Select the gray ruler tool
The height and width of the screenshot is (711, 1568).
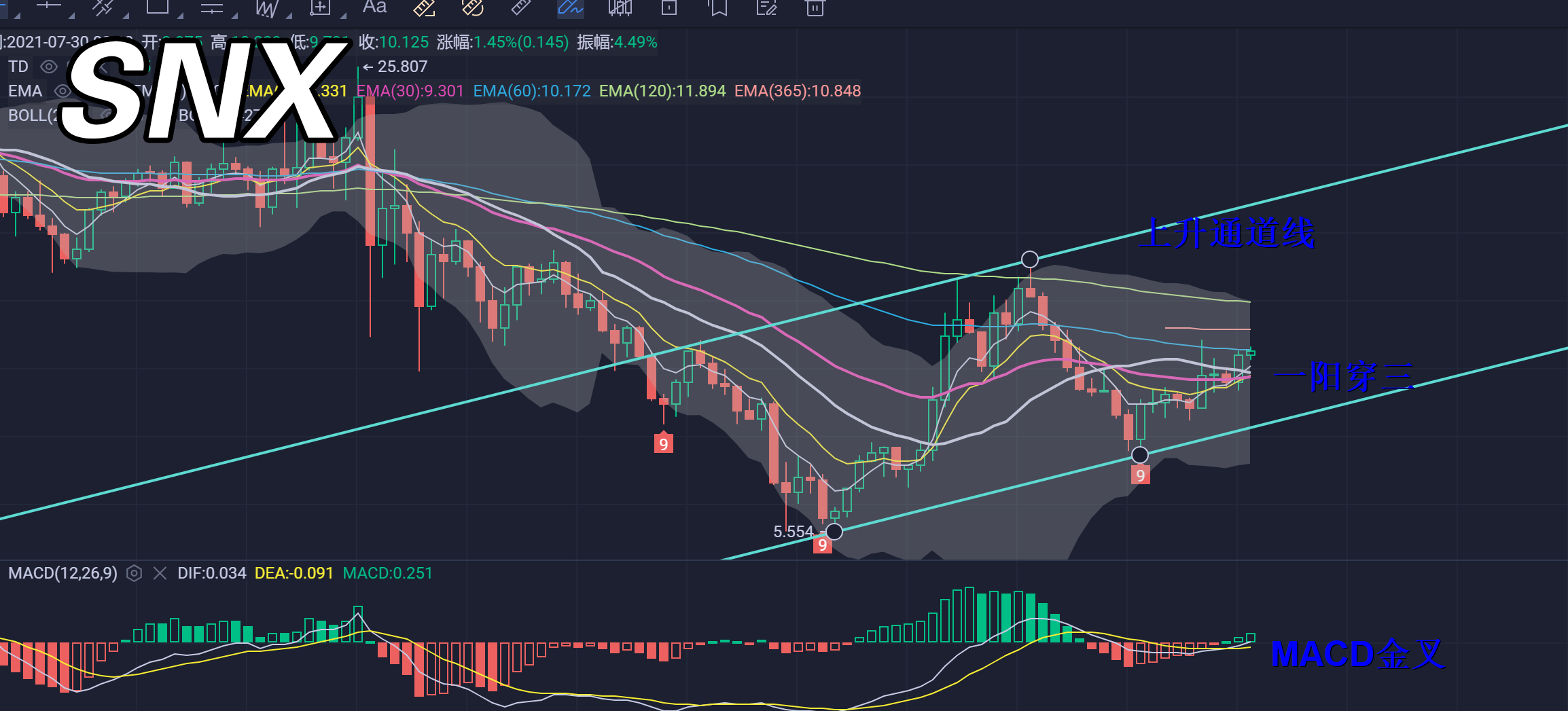521,7
